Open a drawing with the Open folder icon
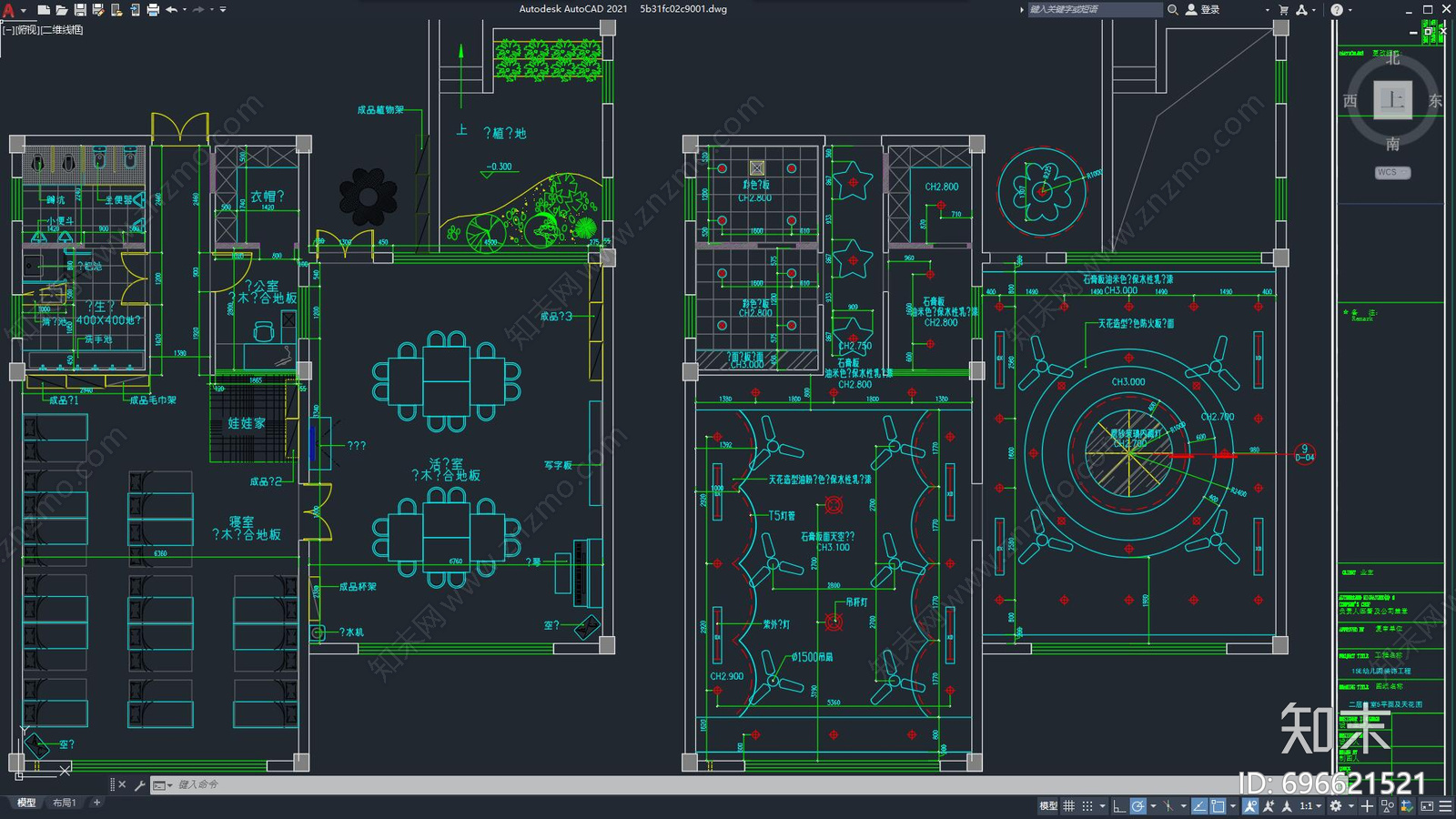Image resolution: width=1456 pixels, height=819 pixels. (x=62, y=10)
